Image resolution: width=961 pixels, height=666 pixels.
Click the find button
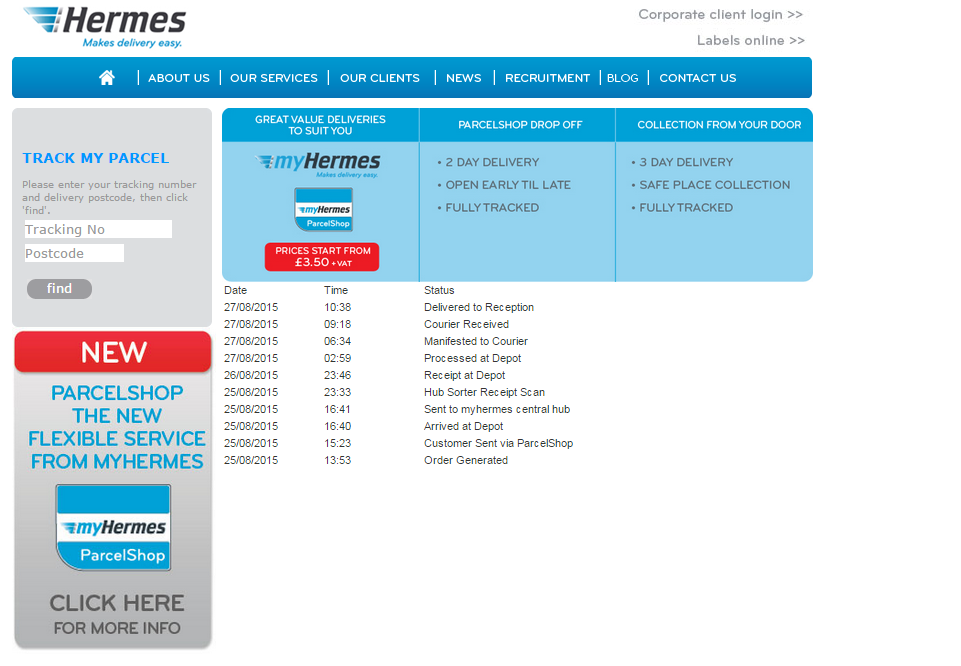pyautogui.click(x=59, y=289)
